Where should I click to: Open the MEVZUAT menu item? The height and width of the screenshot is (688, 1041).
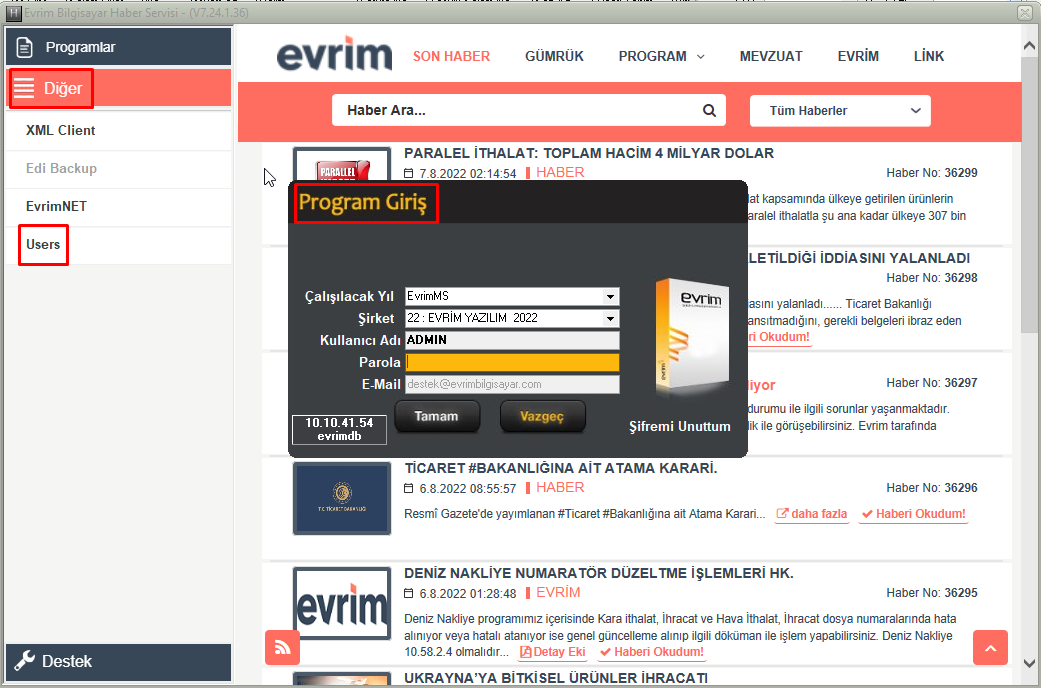771,56
